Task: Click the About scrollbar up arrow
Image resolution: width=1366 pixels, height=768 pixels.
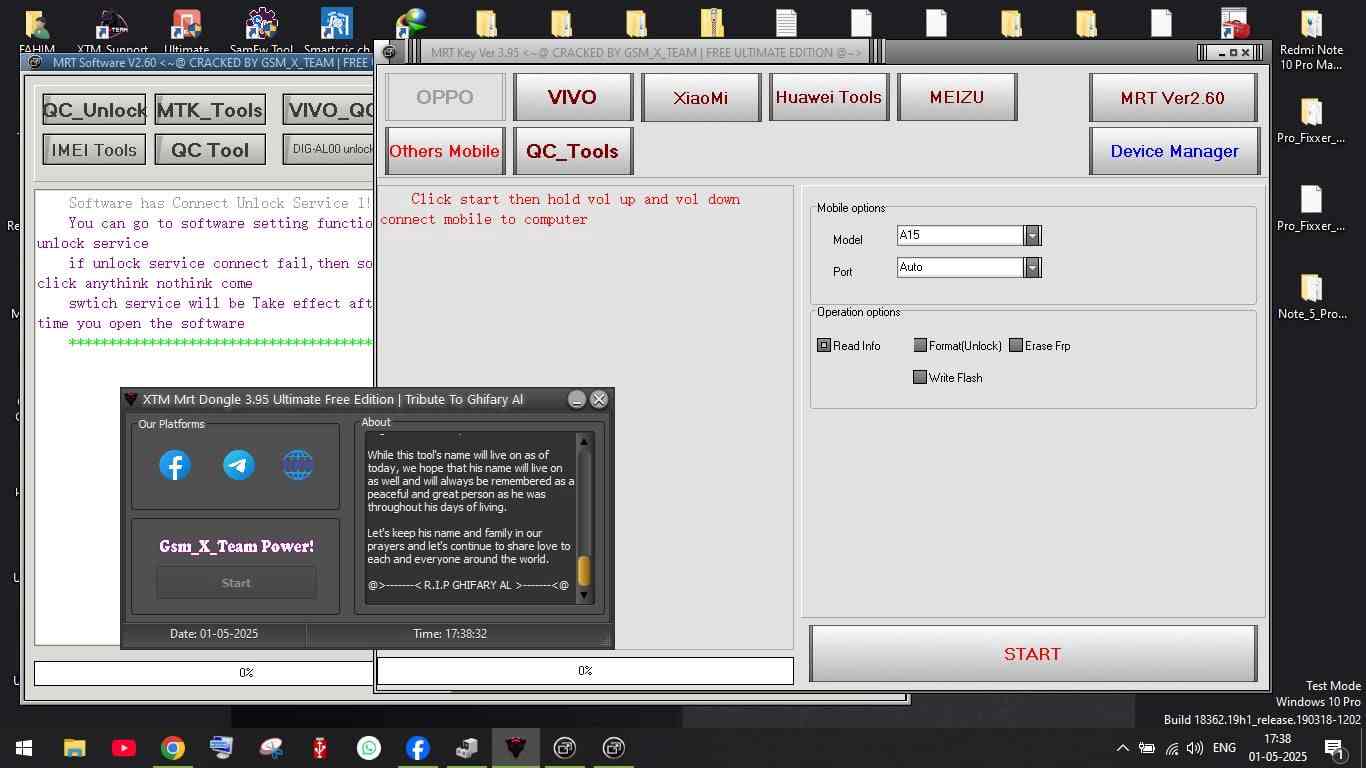Action: pos(584,441)
